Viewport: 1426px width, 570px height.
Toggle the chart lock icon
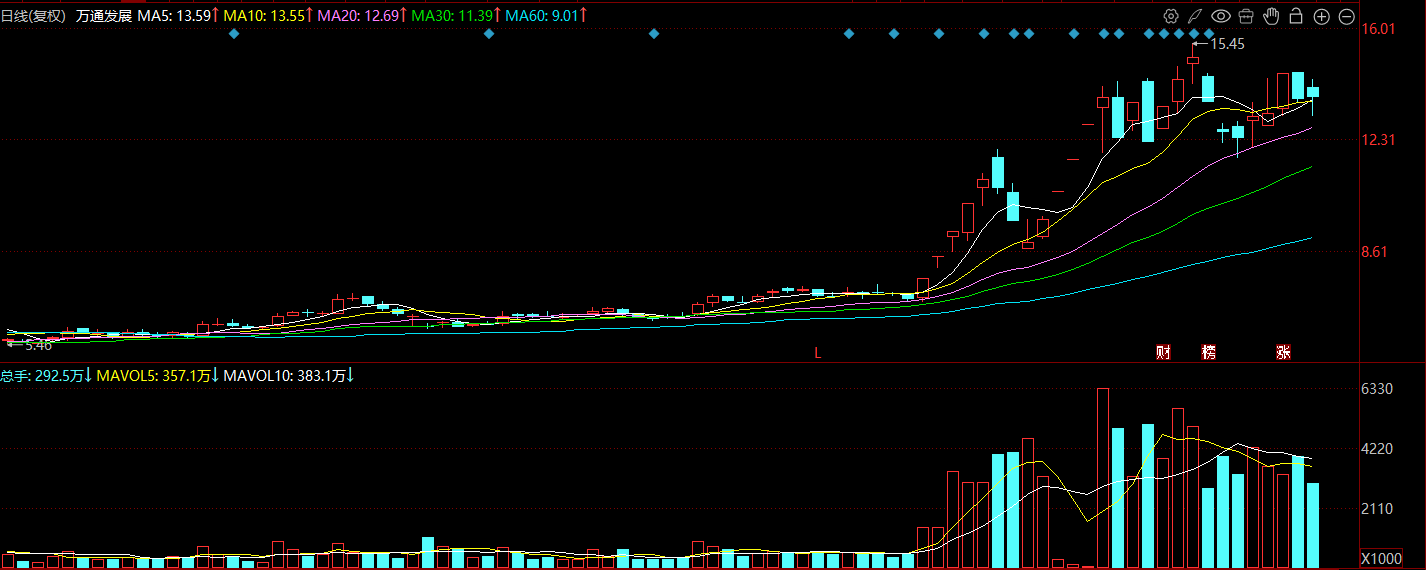click(x=1296, y=15)
